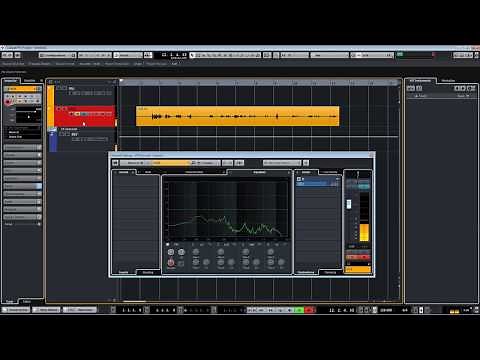Image resolution: width=480 pixels, height=360 pixels.
Task: Click the red record-enable button in the Inspector
Action: pyautogui.click(x=8, y=102)
